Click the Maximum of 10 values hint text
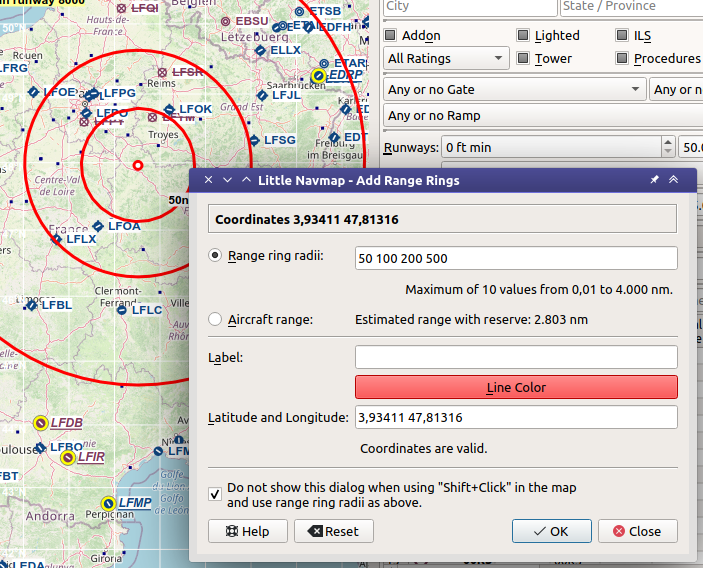Screen dimensions: 703x568 [539, 290]
